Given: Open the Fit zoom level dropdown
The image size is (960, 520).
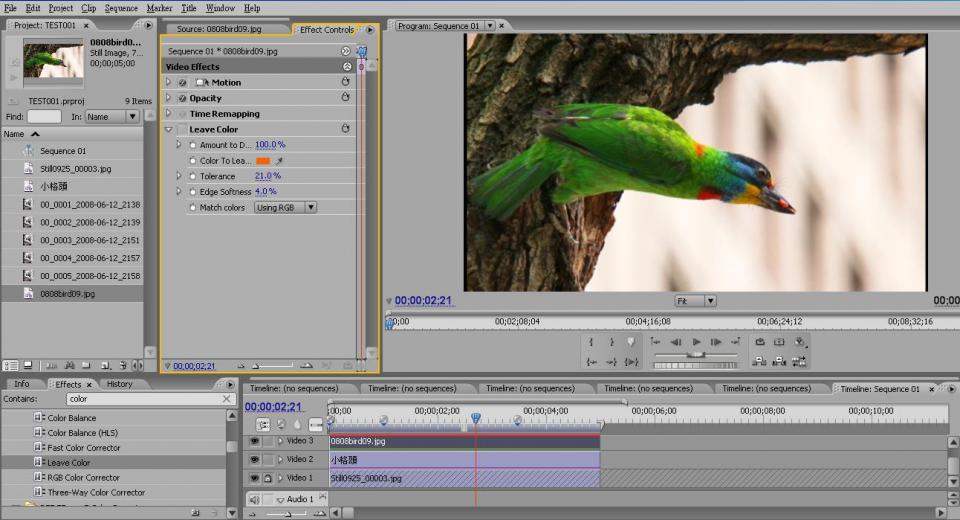Looking at the screenshot, I should pyautogui.click(x=696, y=301).
